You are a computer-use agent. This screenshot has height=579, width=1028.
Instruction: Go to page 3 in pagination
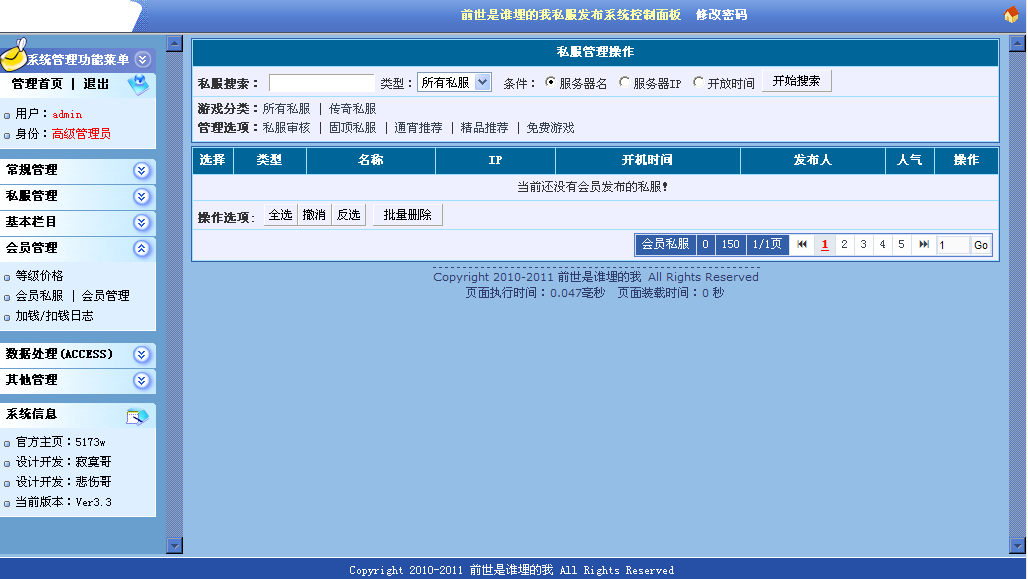click(863, 245)
